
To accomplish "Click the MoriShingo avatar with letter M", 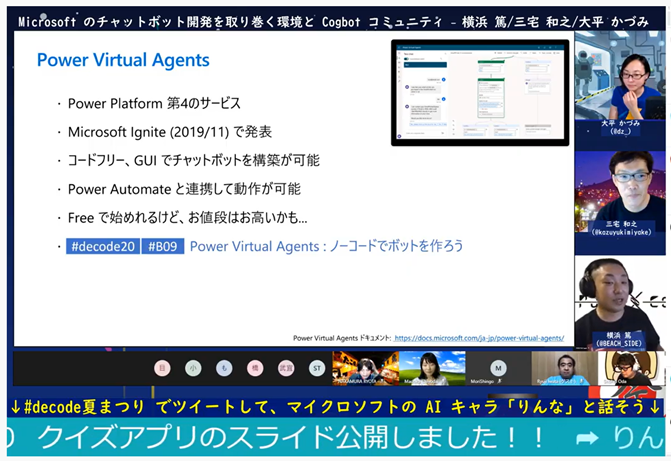I will click(498, 368).
